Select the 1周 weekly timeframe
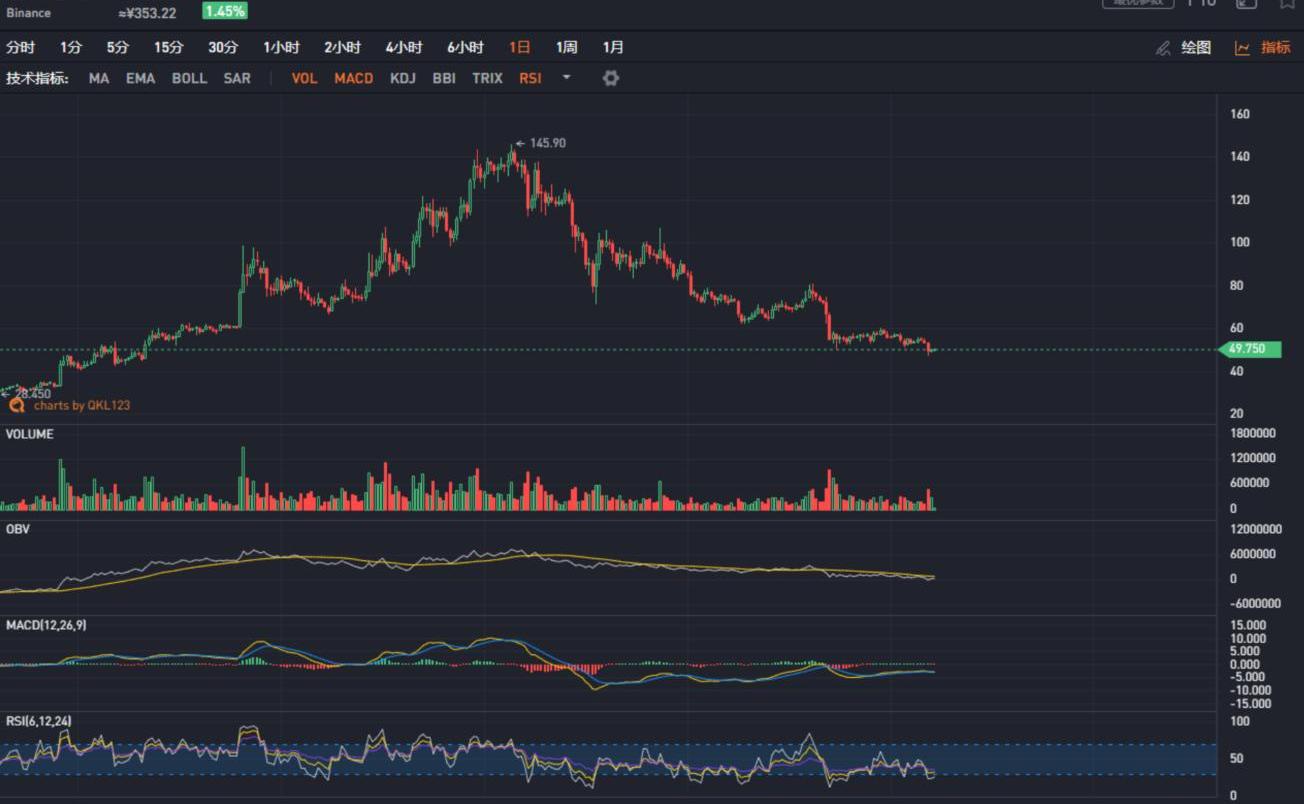1304x804 pixels. tap(567, 47)
